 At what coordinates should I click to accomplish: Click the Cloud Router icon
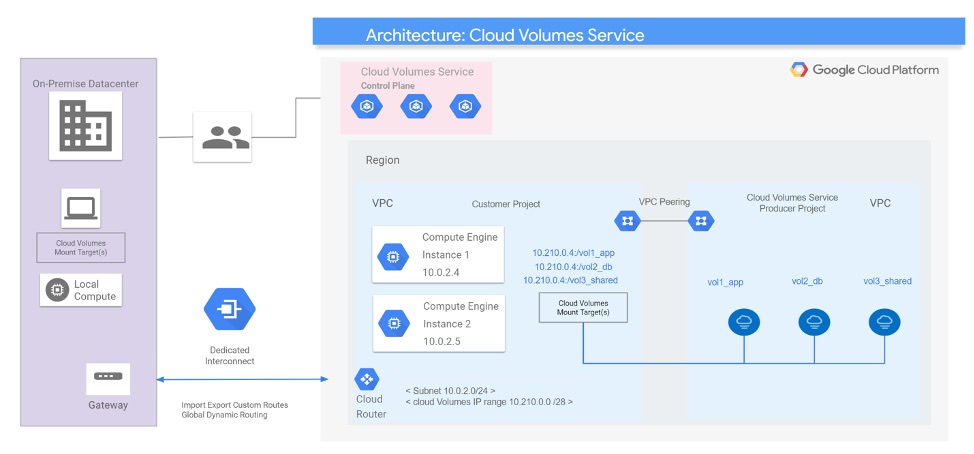pyautogui.click(x=366, y=380)
